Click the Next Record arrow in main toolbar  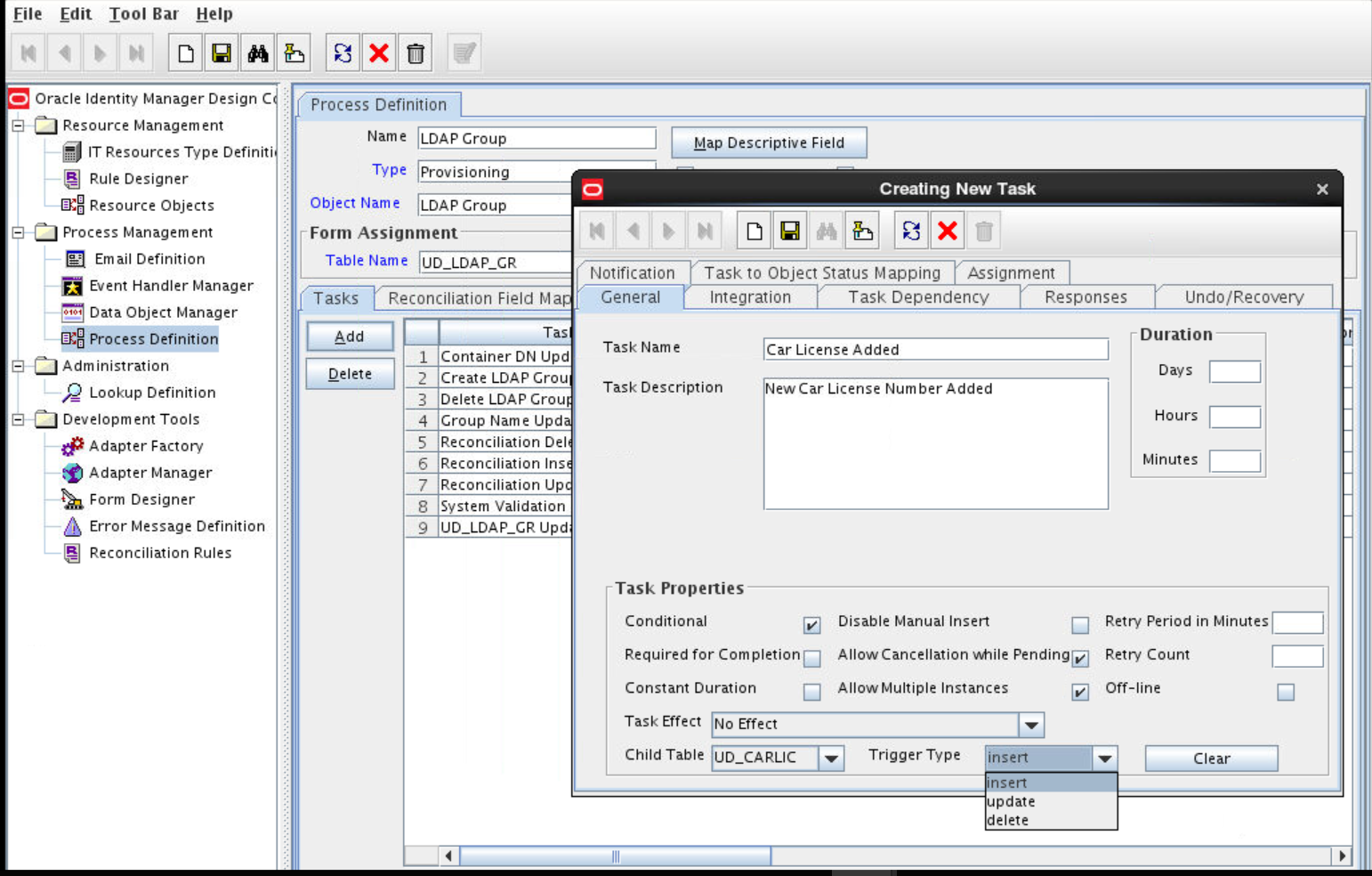(x=100, y=53)
